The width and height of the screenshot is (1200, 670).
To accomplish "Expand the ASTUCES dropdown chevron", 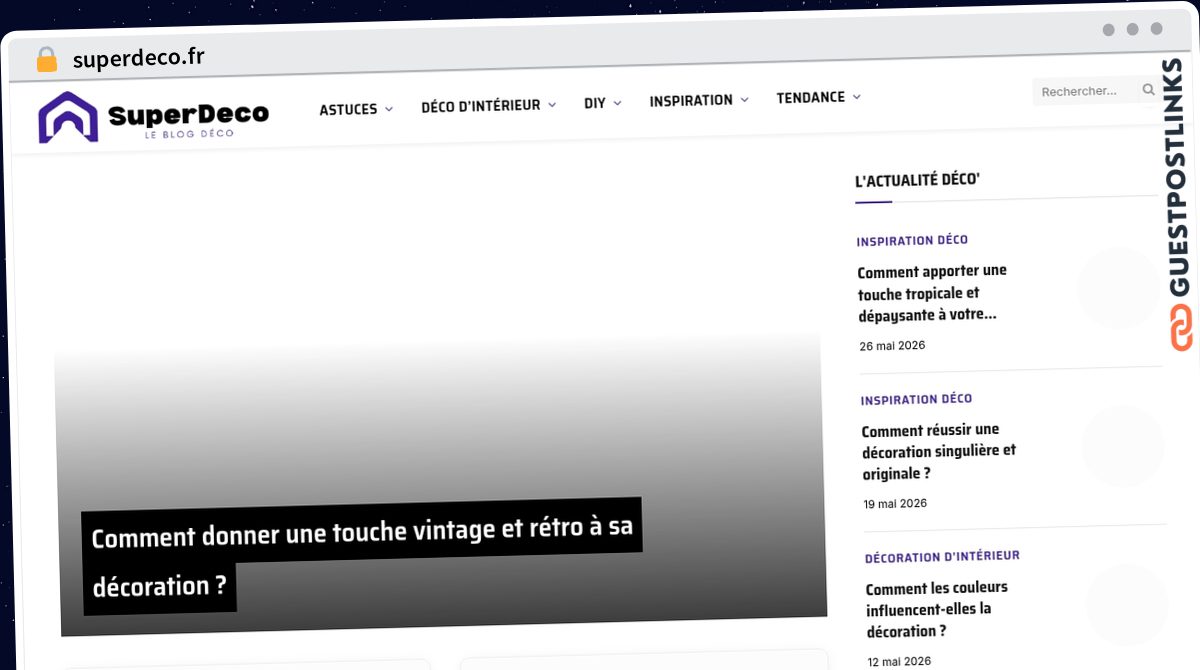I will [388, 109].
